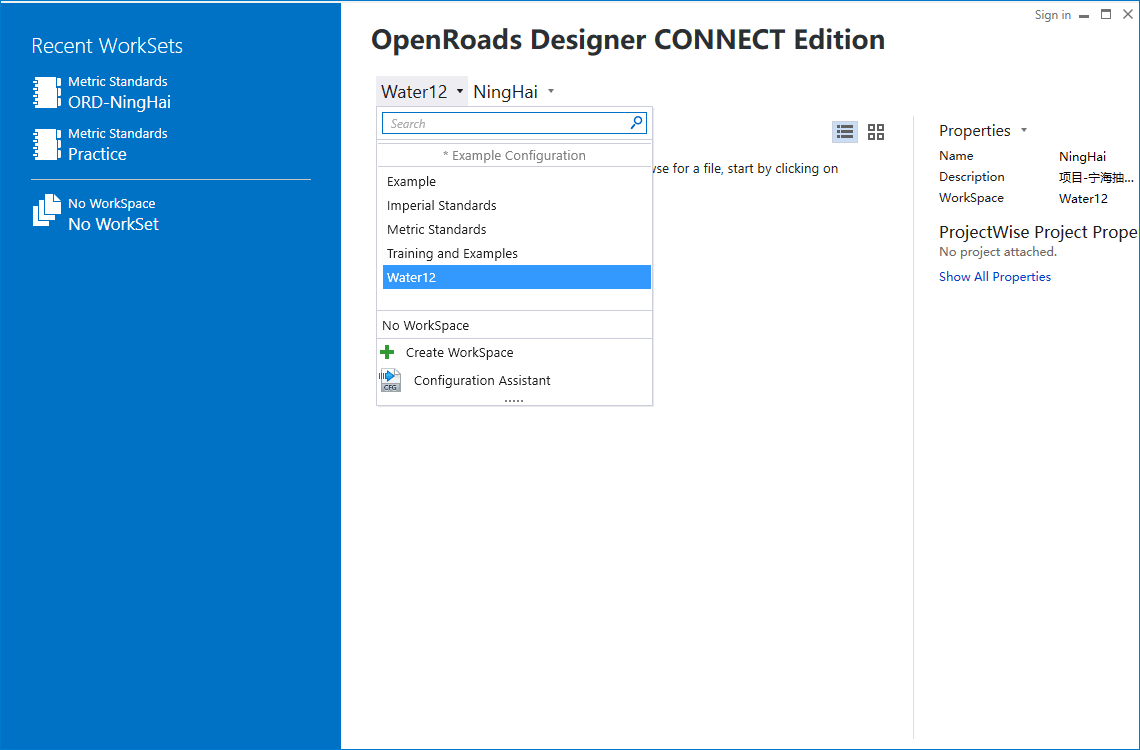Select the highlighted Water12 workspace
This screenshot has height=750, width=1140.
click(x=516, y=278)
